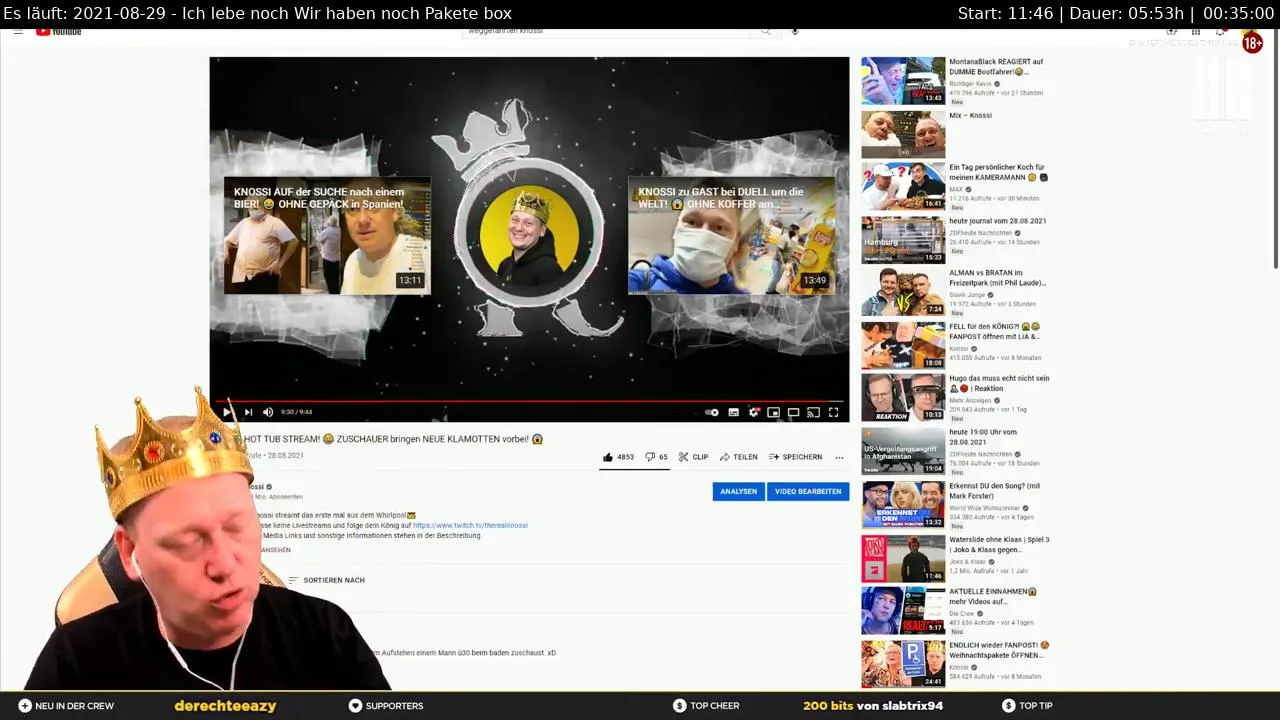The image size is (1280, 720).
Task: Click the SUPPORTERS heart icon in the overlay bar
Action: [355, 706]
